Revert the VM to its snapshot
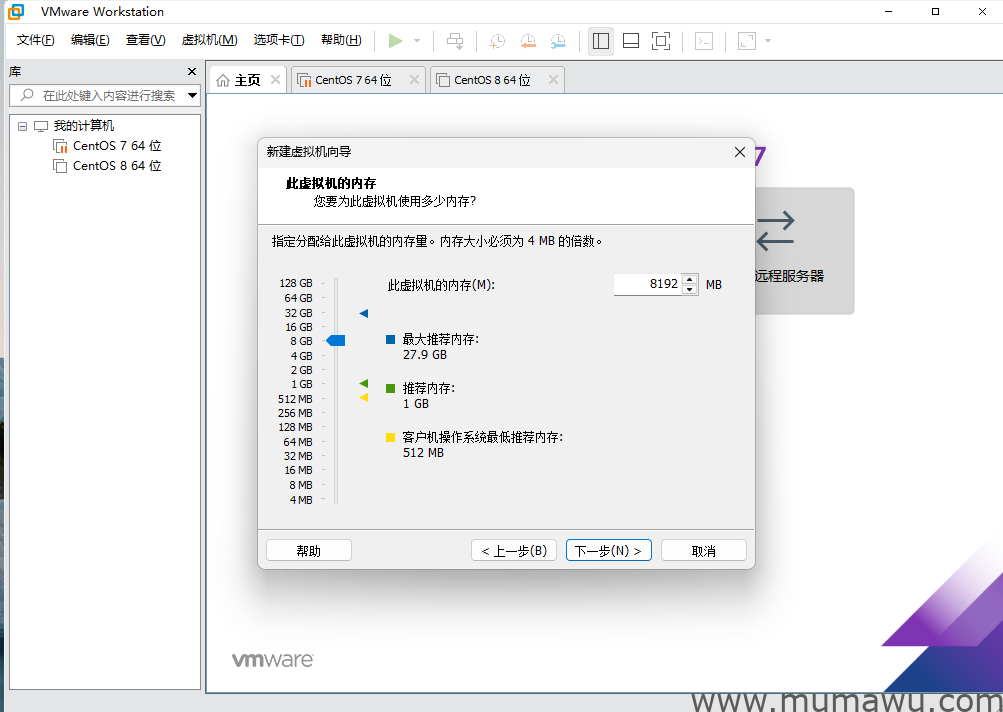Screen dimensions: 1003x712 (x=527, y=40)
